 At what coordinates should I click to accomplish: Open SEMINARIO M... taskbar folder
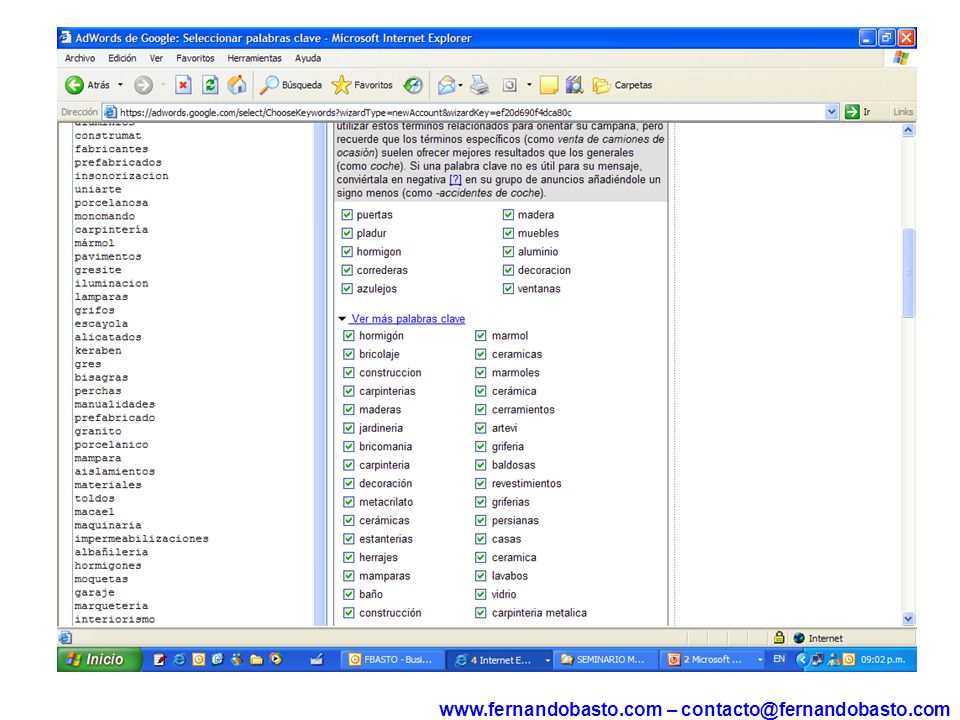pyautogui.click(x=605, y=659)
